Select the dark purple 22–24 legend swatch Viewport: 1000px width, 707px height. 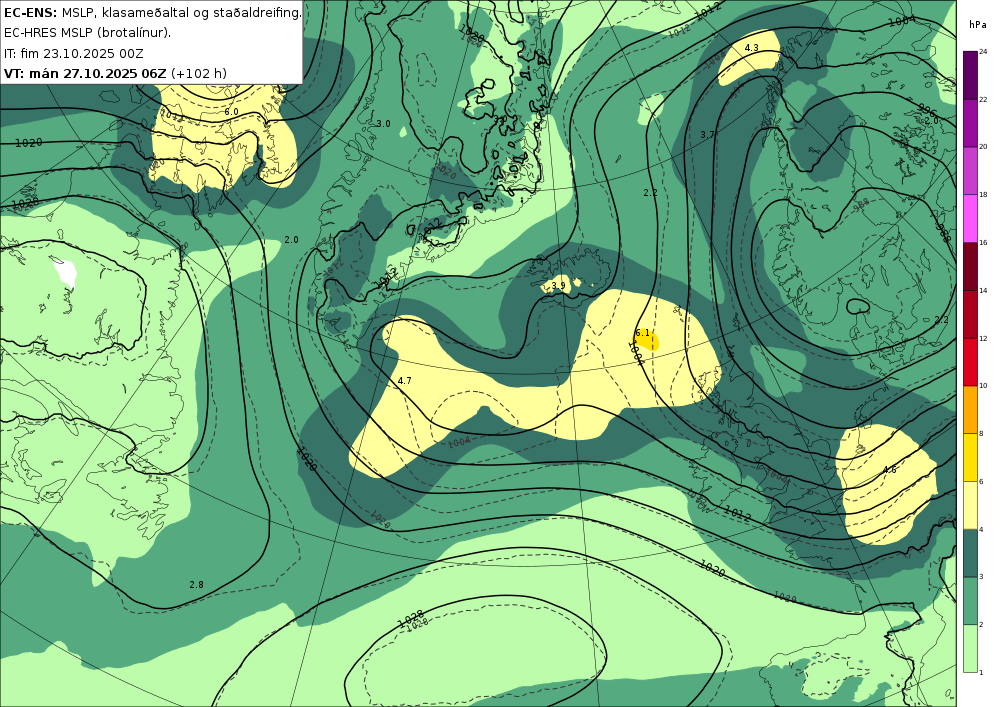(x=970, y=75)
